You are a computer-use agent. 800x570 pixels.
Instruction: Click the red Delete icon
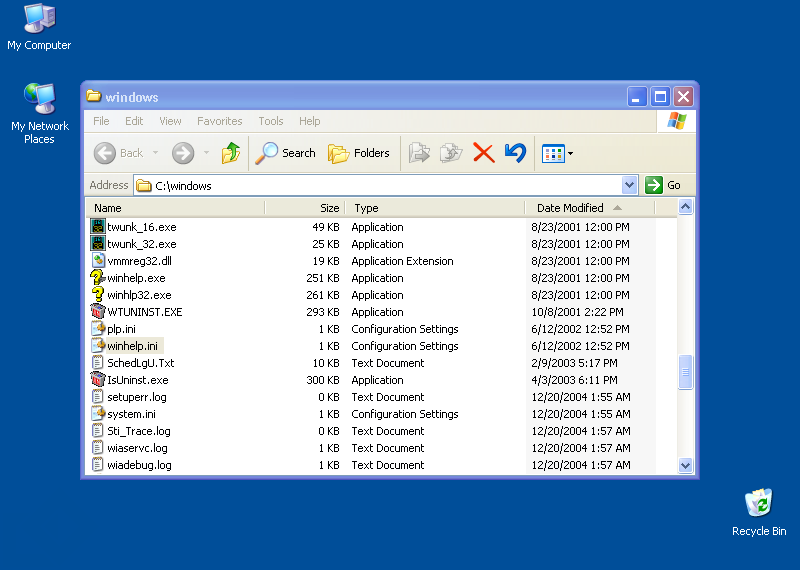coord(484,153)
